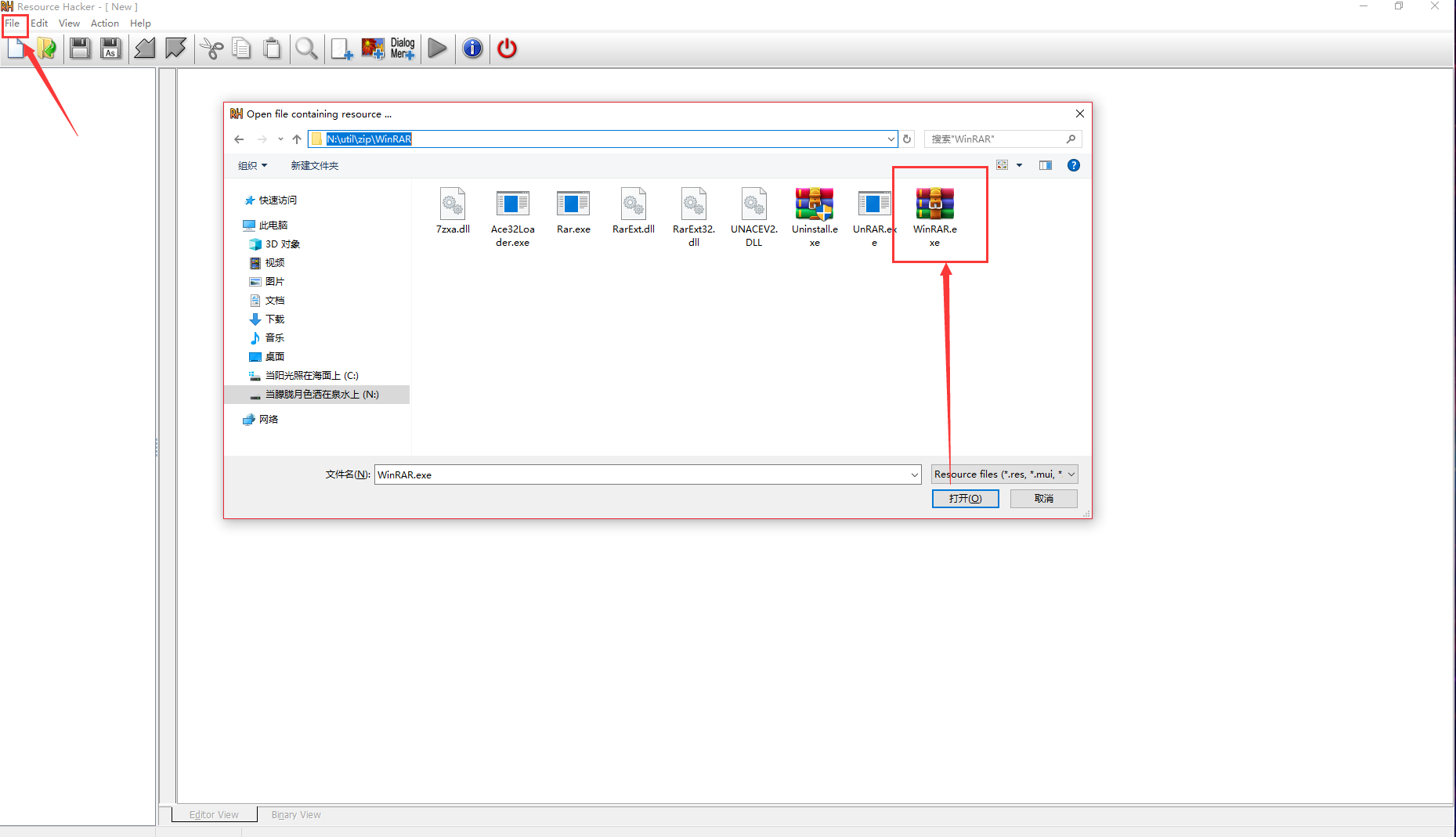Open the File menu
The image size is (1456, 837).
tap(13, 23)
